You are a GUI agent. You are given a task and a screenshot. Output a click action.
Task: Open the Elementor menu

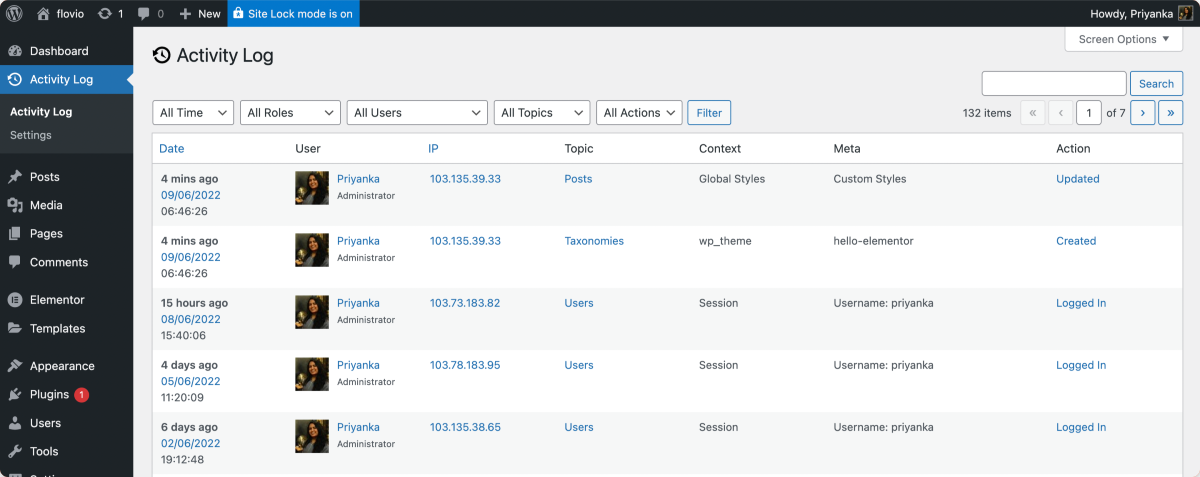click(x=66, y=300)
